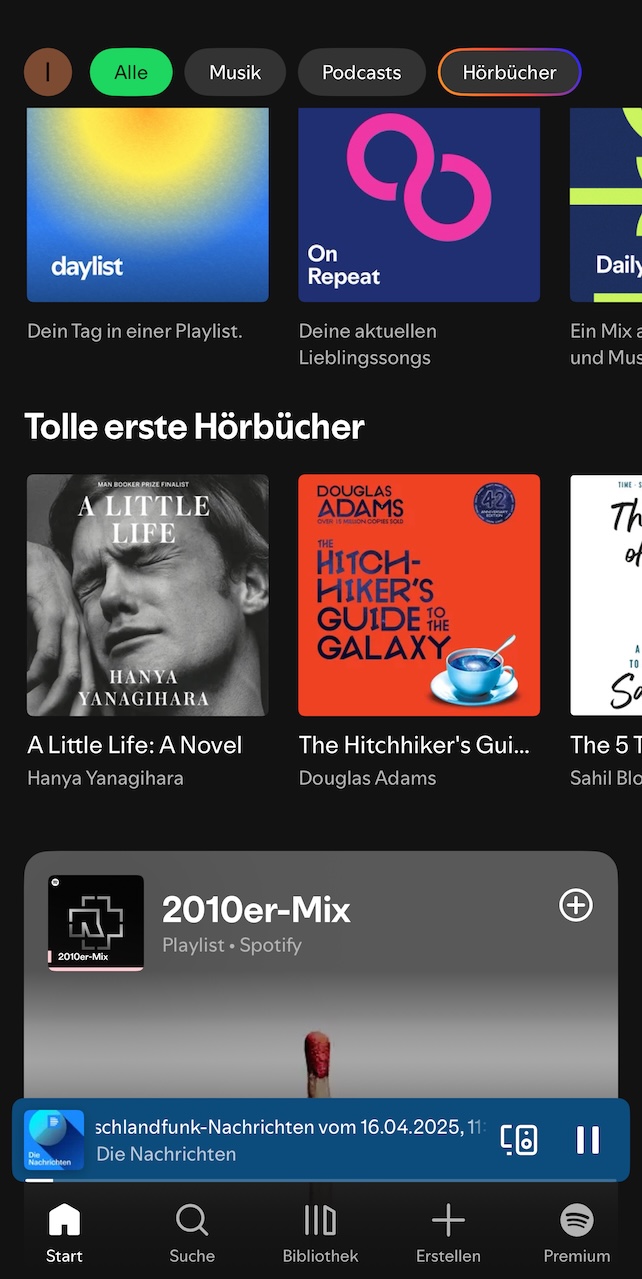
Task: Go to the Start home tab
Action: click(x=64, y=1234)
